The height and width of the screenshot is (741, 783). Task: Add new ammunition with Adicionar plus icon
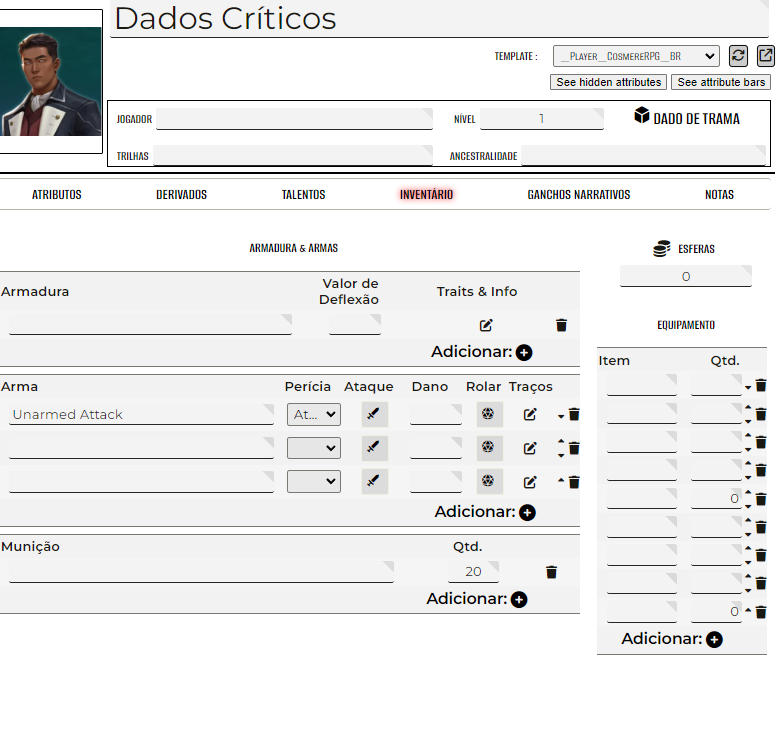[x=519, y=600]
